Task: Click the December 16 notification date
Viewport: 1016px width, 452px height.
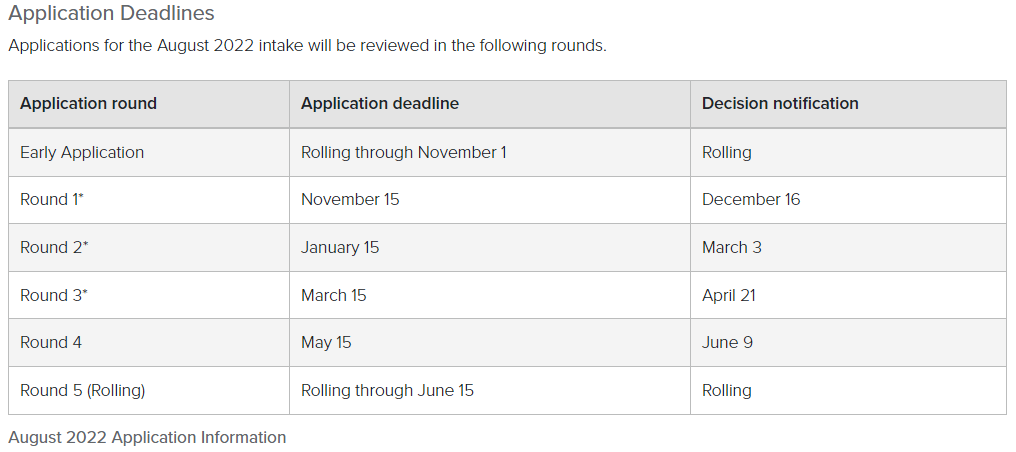Action: coord(751,199)
